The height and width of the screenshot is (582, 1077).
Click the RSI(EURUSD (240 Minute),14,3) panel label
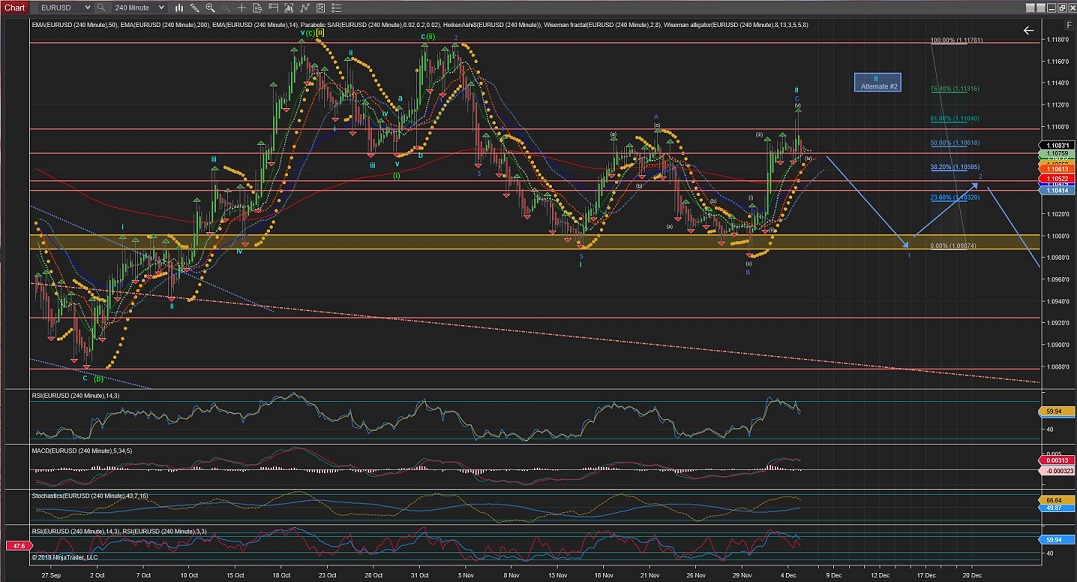(x=76, y=396)
